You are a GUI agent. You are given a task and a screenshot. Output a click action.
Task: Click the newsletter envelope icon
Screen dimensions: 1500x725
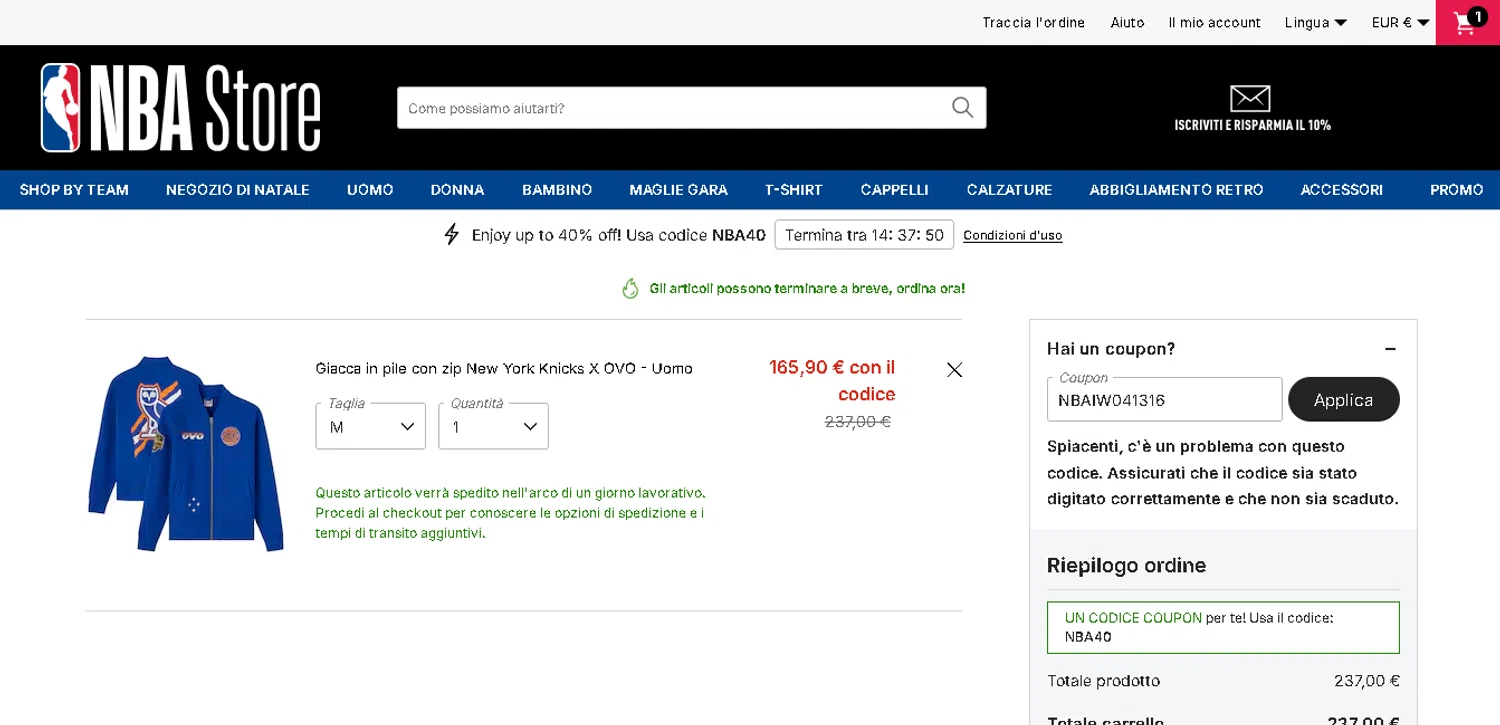pos(1250,98)
